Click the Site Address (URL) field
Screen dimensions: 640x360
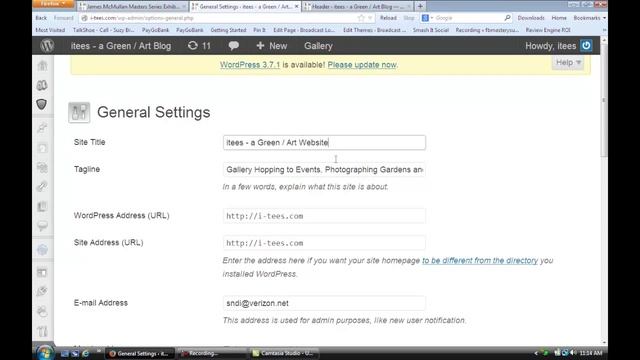pyautogui.click(x=324, y=243)
